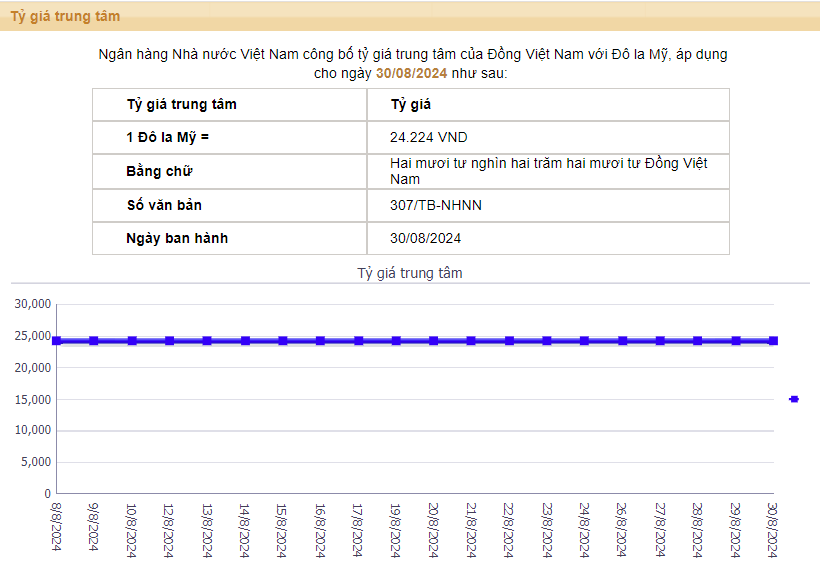Click the y-axis label 10,000
Screen dimensions: 820x578
coord(32,430)
